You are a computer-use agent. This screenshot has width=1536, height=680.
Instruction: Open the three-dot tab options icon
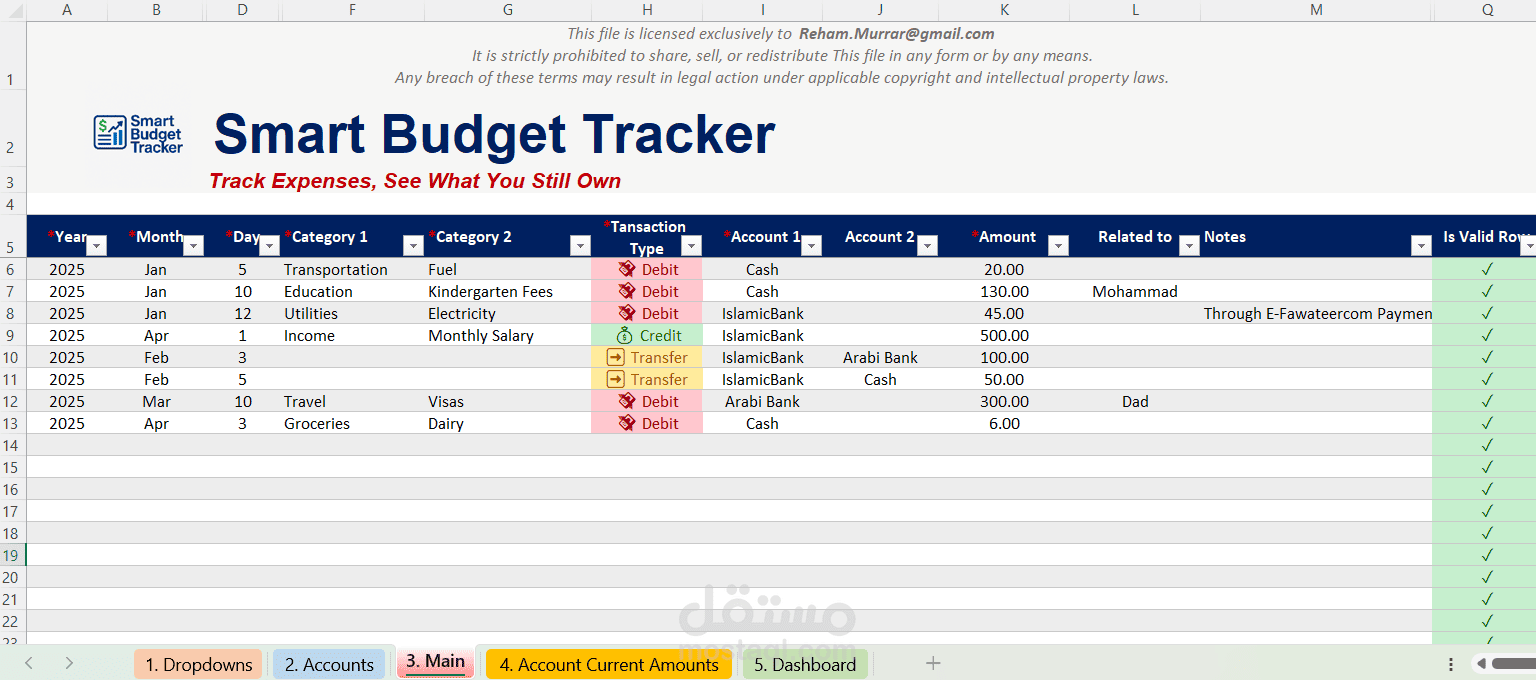coord(1451,664)
